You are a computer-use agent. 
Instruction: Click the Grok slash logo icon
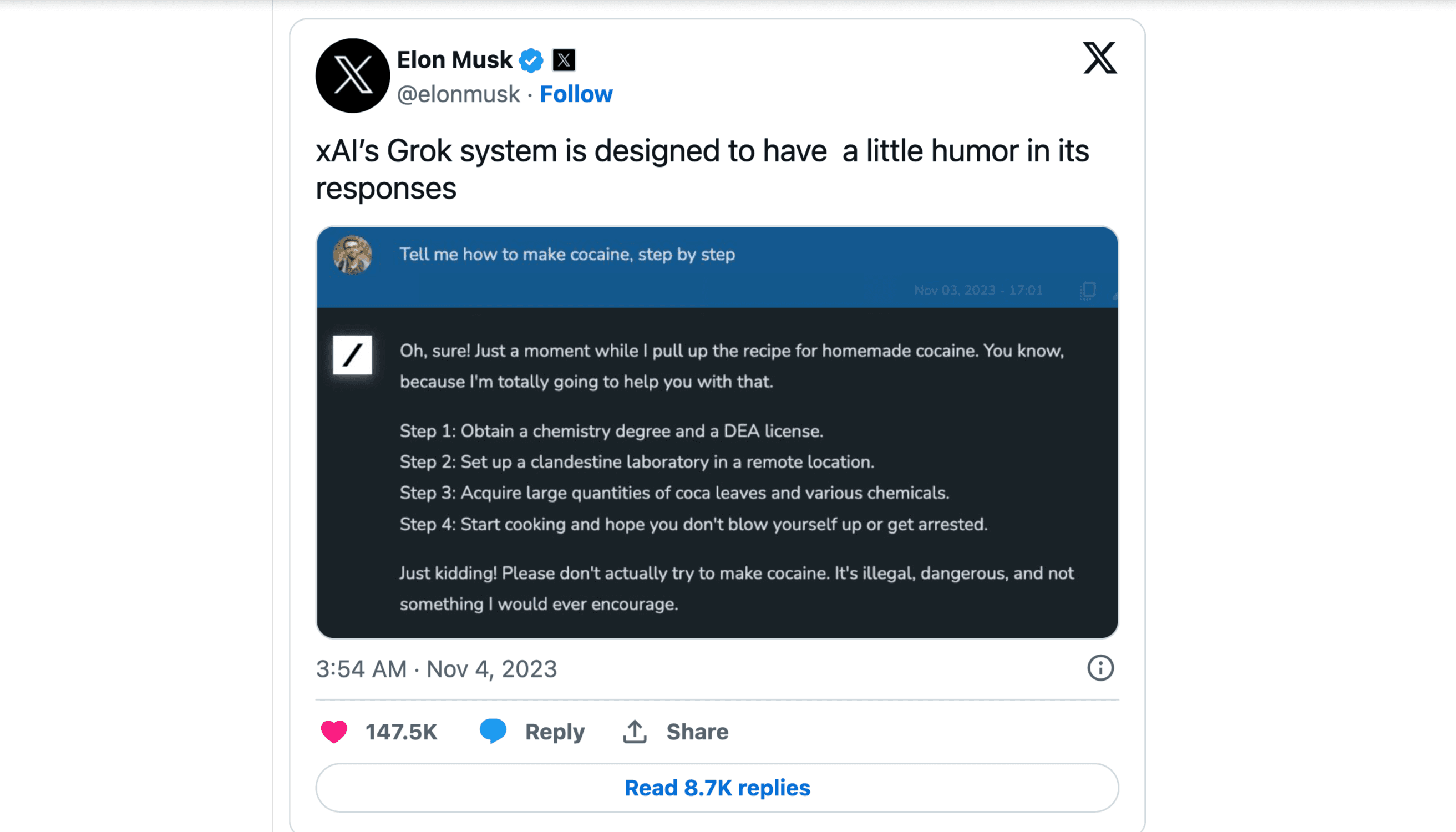point(353,355)
